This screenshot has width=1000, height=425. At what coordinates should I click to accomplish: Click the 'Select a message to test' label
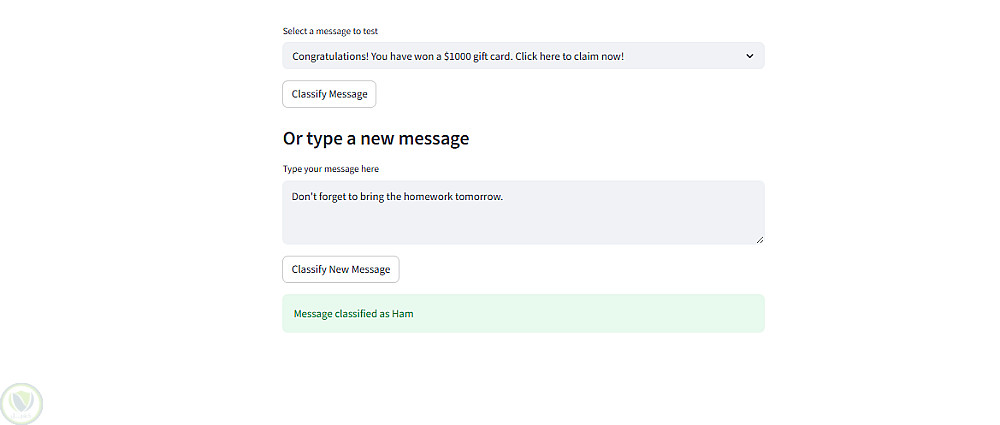coord(330,31)
